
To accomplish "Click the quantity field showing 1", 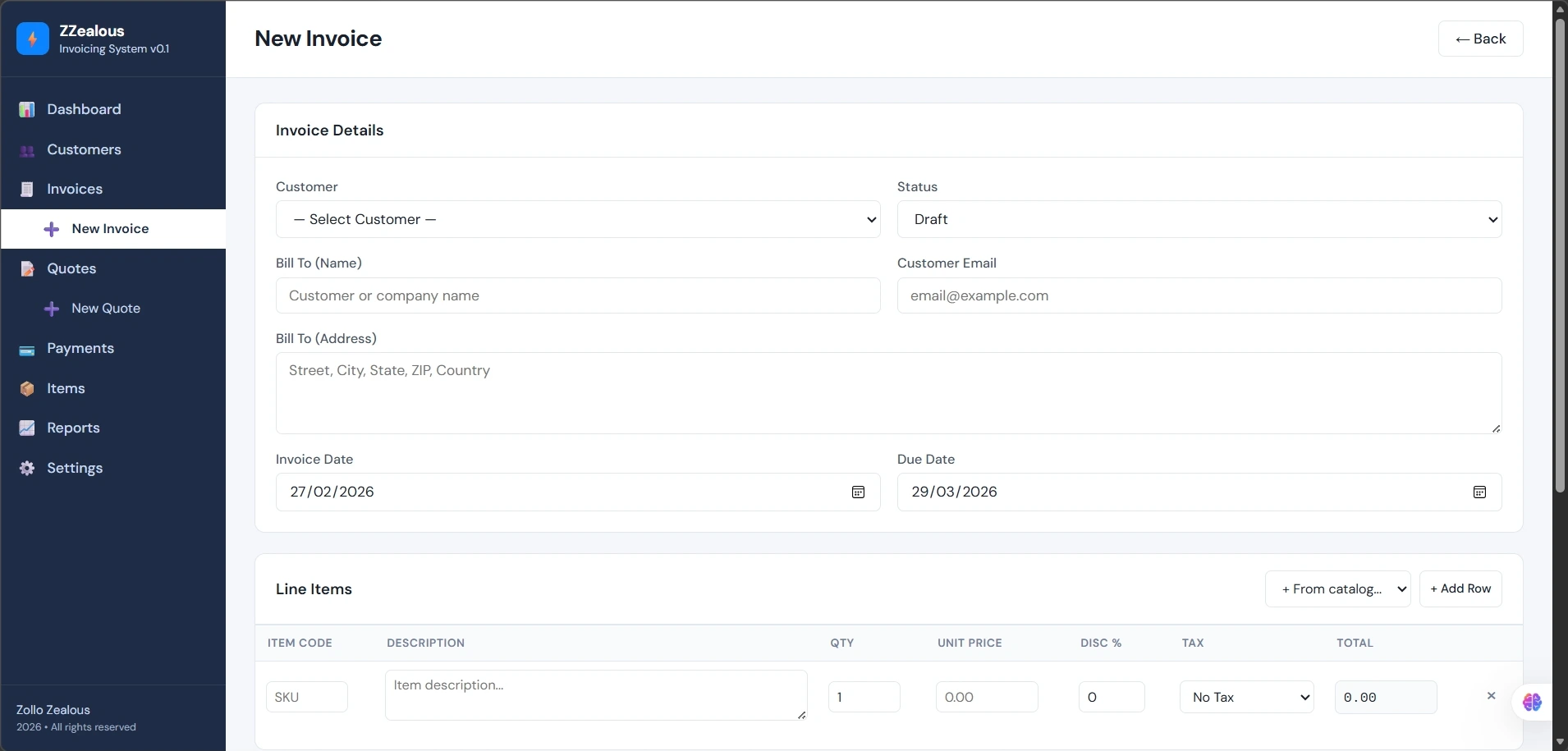I will pos(864,697).
